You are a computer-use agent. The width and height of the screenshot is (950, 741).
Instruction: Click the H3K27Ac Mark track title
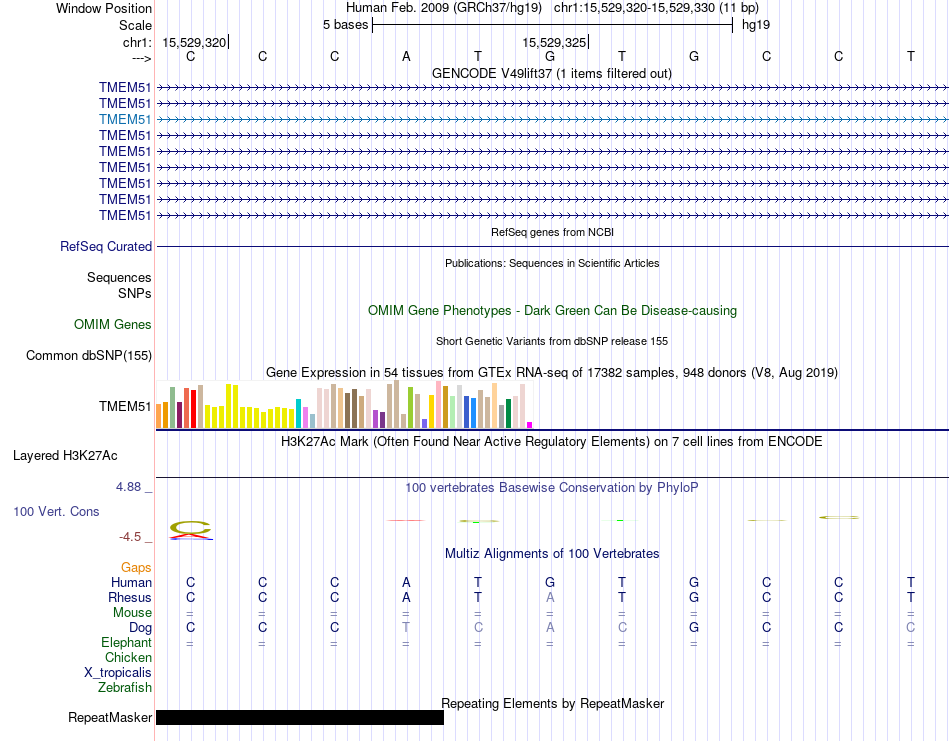click(x=552, y=441)
